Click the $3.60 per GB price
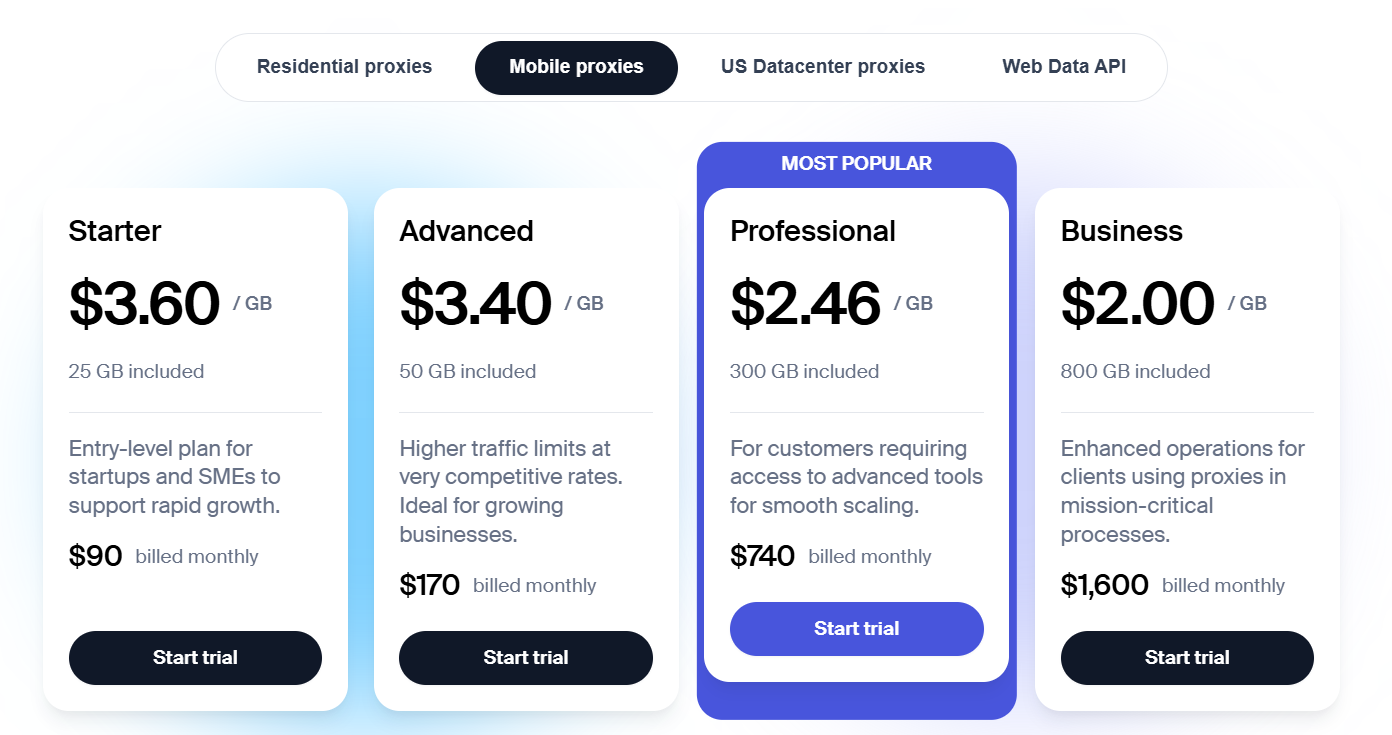Screen dimensions: 1392x735 pyautogui.click(x=145, y=303)
